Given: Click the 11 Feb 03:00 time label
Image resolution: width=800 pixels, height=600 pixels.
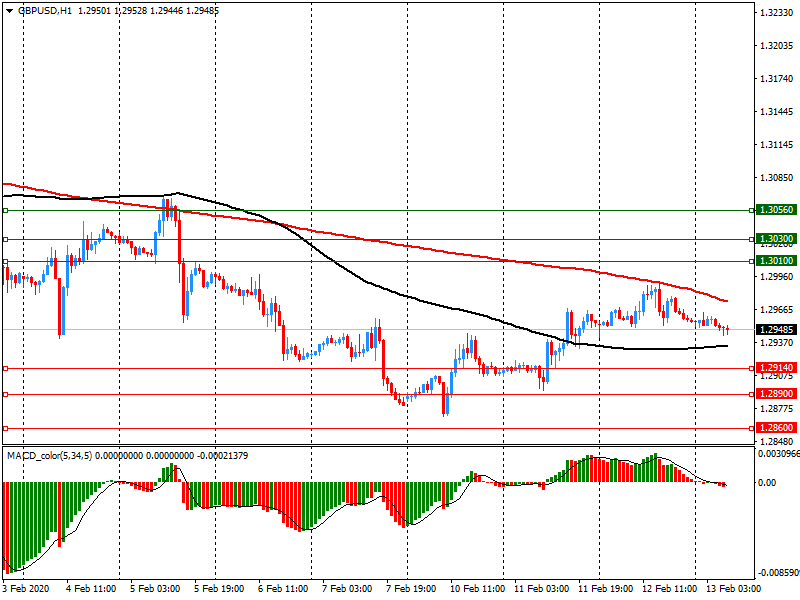Looking at the screenshot, I should click(542, 589).
